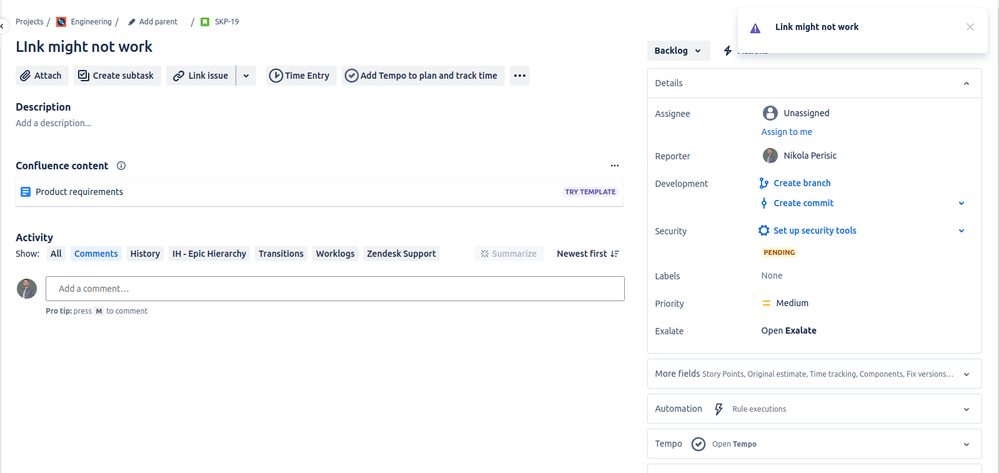Screen dimensions: 999x473
Task: Click the PENDING status badge
Action: [x=779, y=252]
